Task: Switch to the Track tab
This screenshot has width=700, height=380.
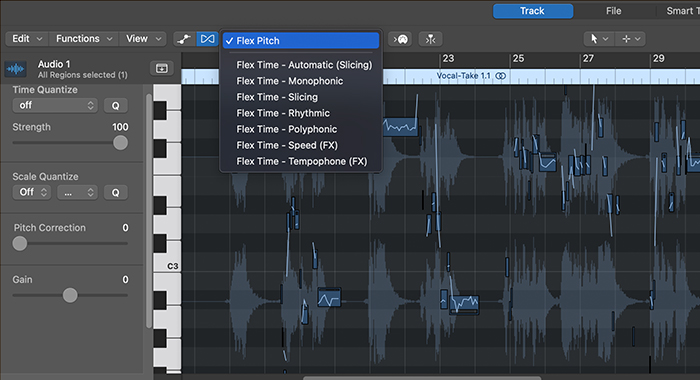Action: [533, 11]
